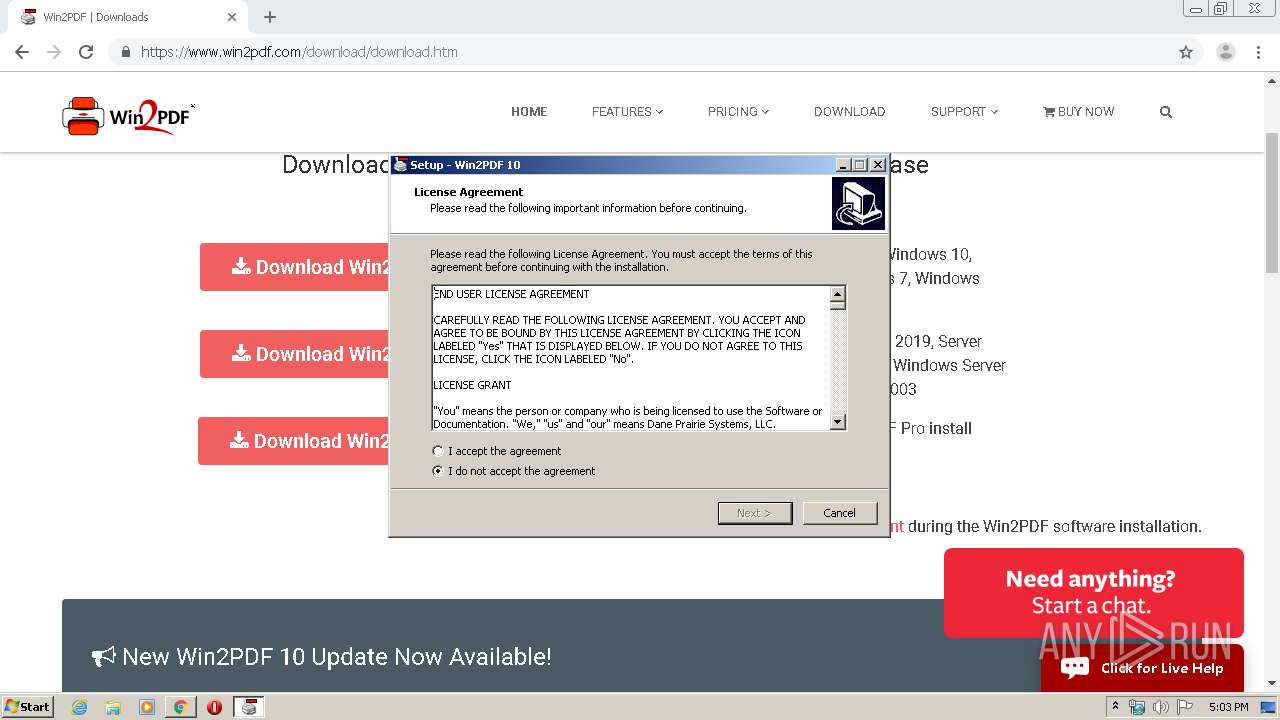Click the license text scroll-down arrow

pyautogui.click(x=838, y=422)
